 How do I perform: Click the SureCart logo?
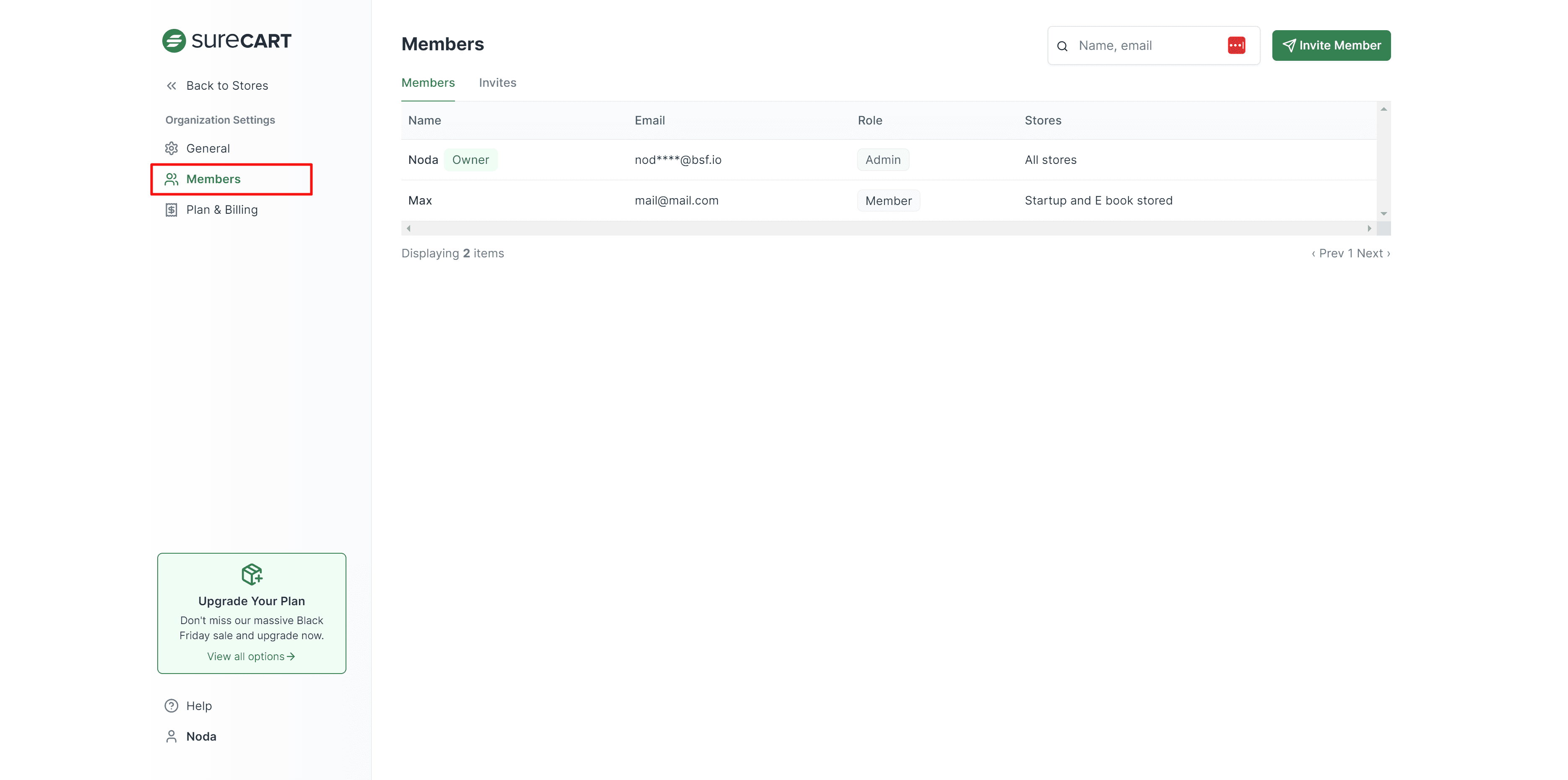226,41
